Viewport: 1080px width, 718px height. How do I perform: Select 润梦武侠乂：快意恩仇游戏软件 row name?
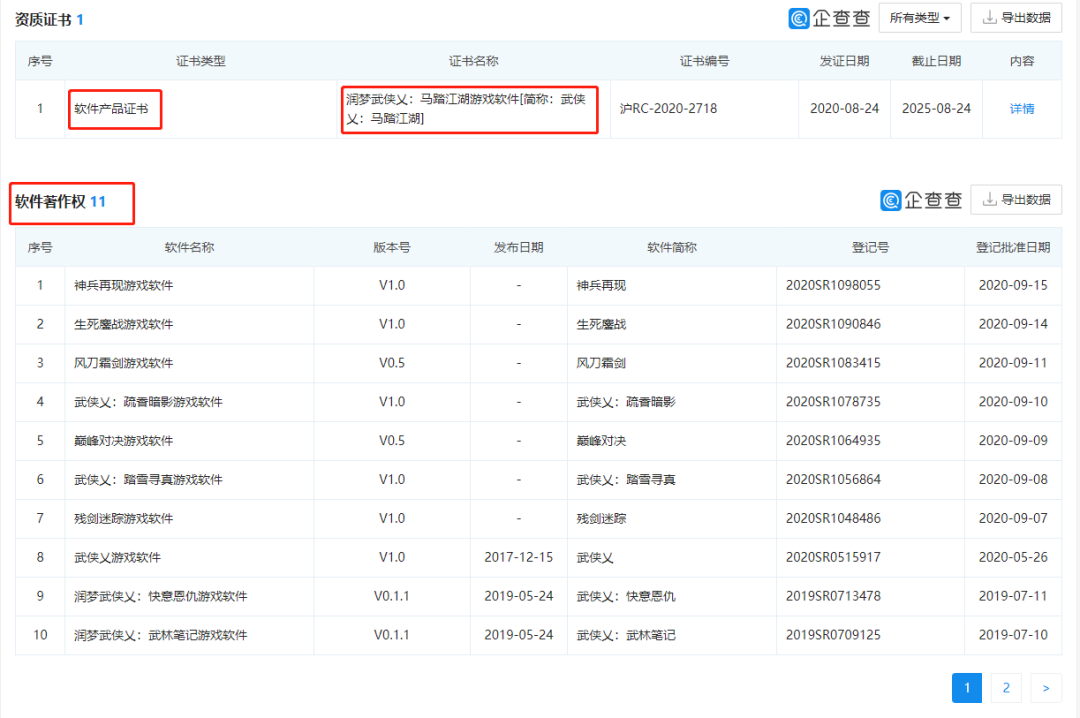pos(160,596)
